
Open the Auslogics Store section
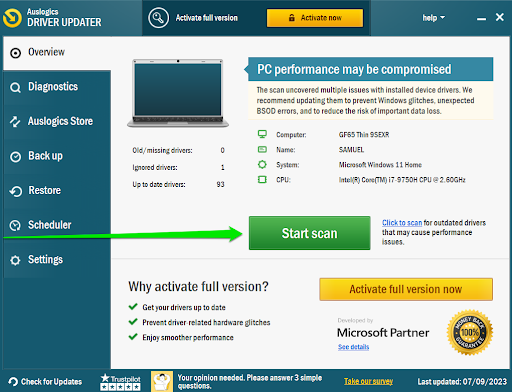[x=57, y=122]
